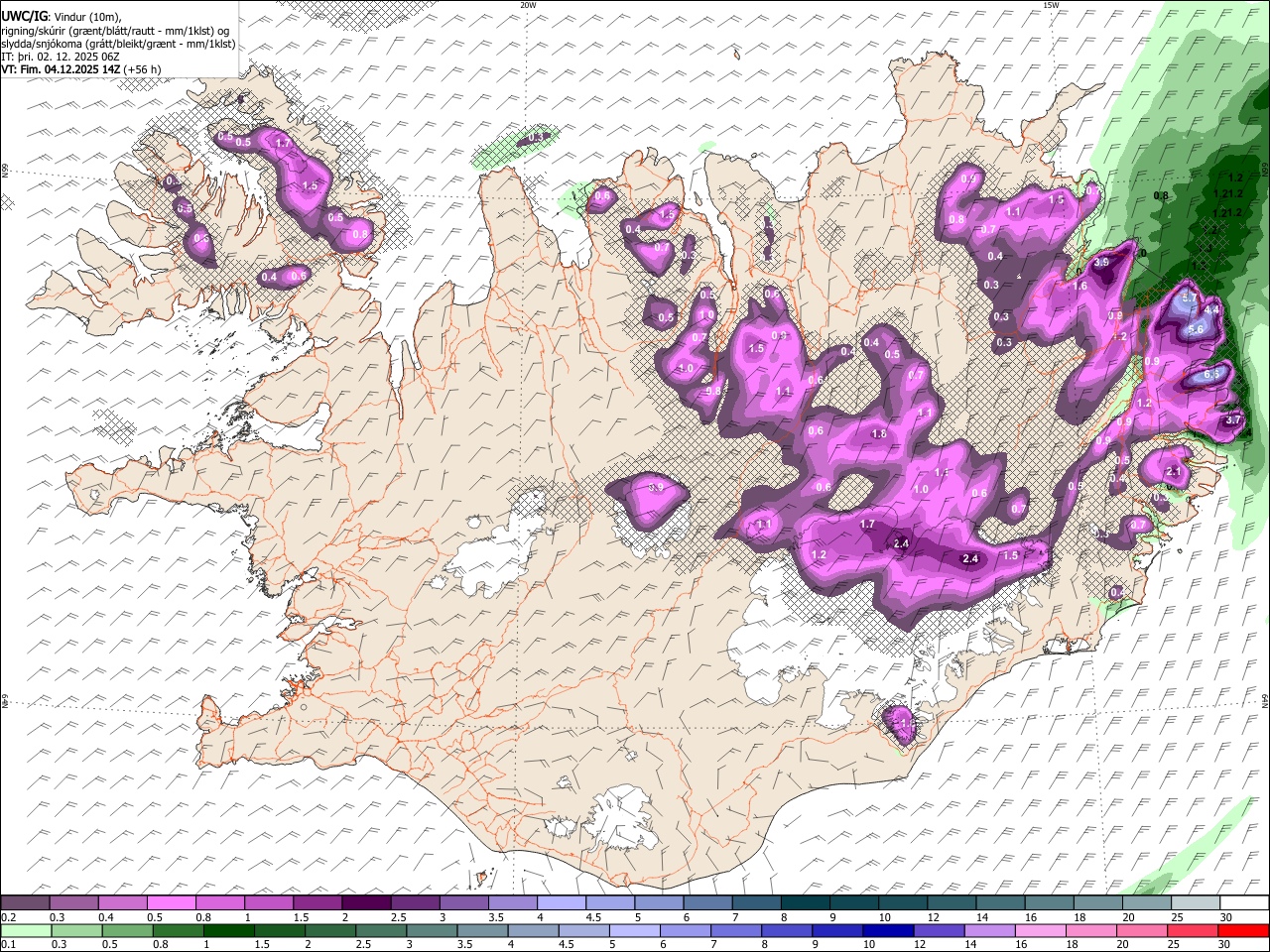Image resolution: width=1270 pixels, height=952 pixels.
Task: Click the '3.9' snowfall value on the map
Action: tap(1100, 263)
